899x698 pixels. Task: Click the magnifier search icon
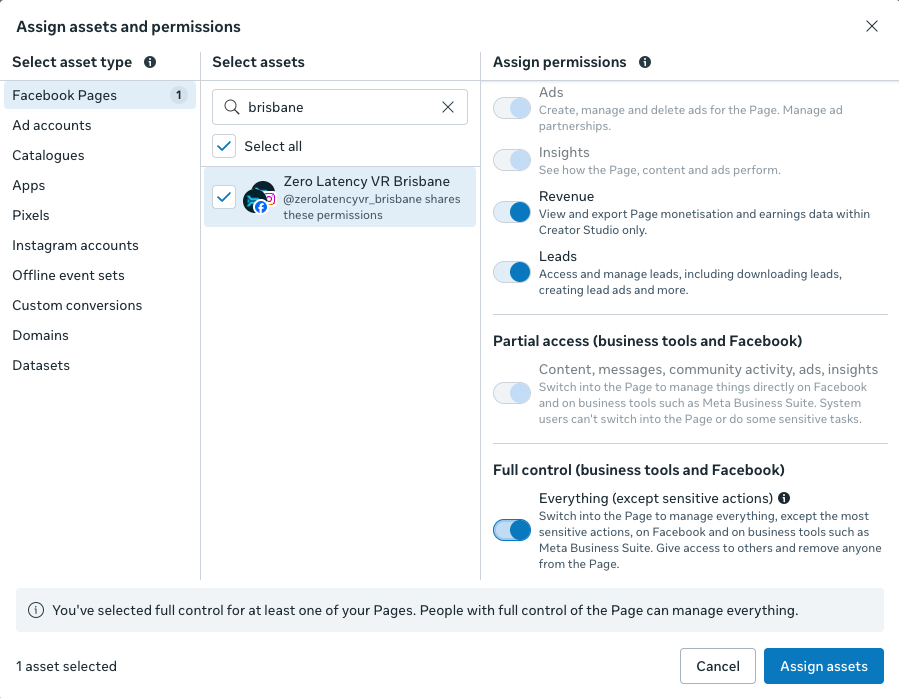click(x=232, y=107)
